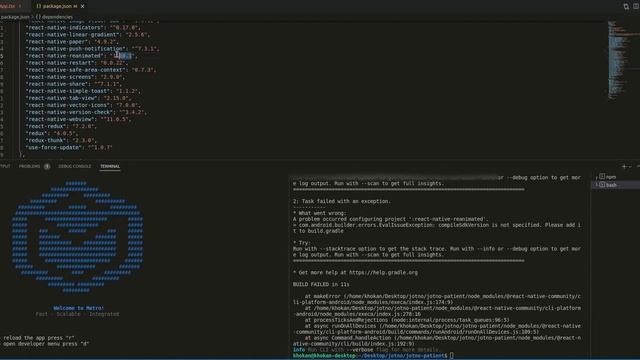640x360 pixels.
Task: Click the bash terminal's icon
Action: (x=602, y=185)
